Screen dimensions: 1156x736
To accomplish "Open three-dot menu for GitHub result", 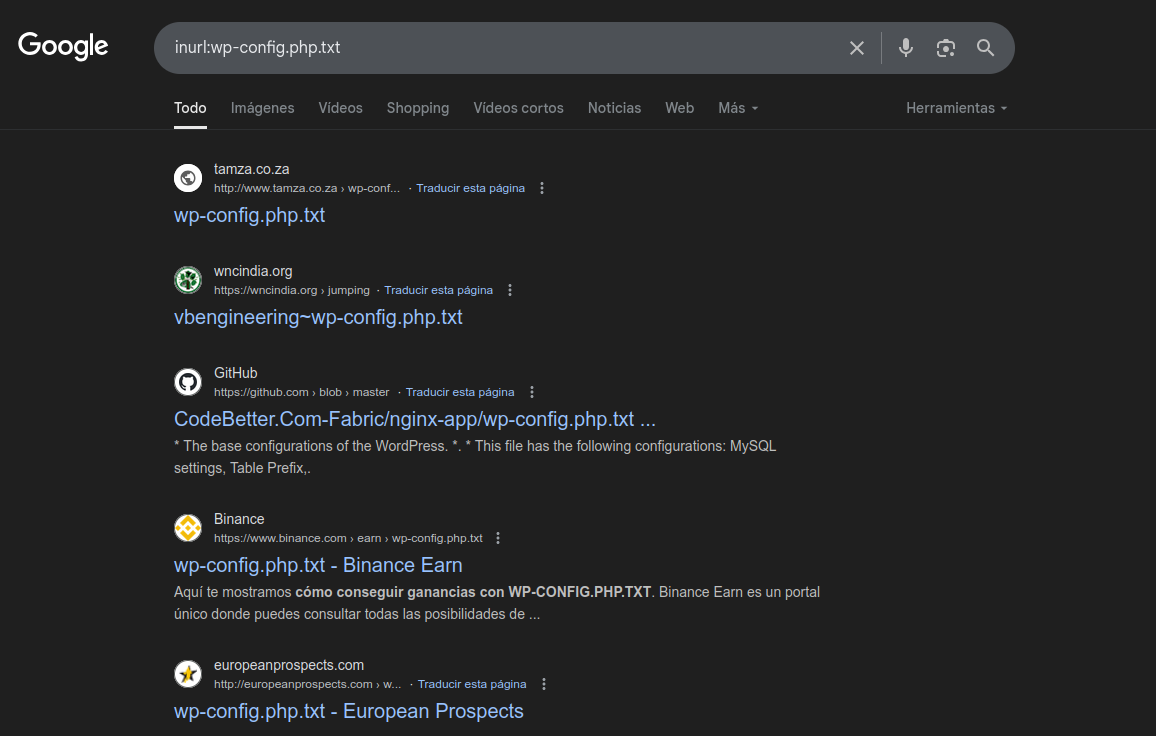I will tap(532, 392).
